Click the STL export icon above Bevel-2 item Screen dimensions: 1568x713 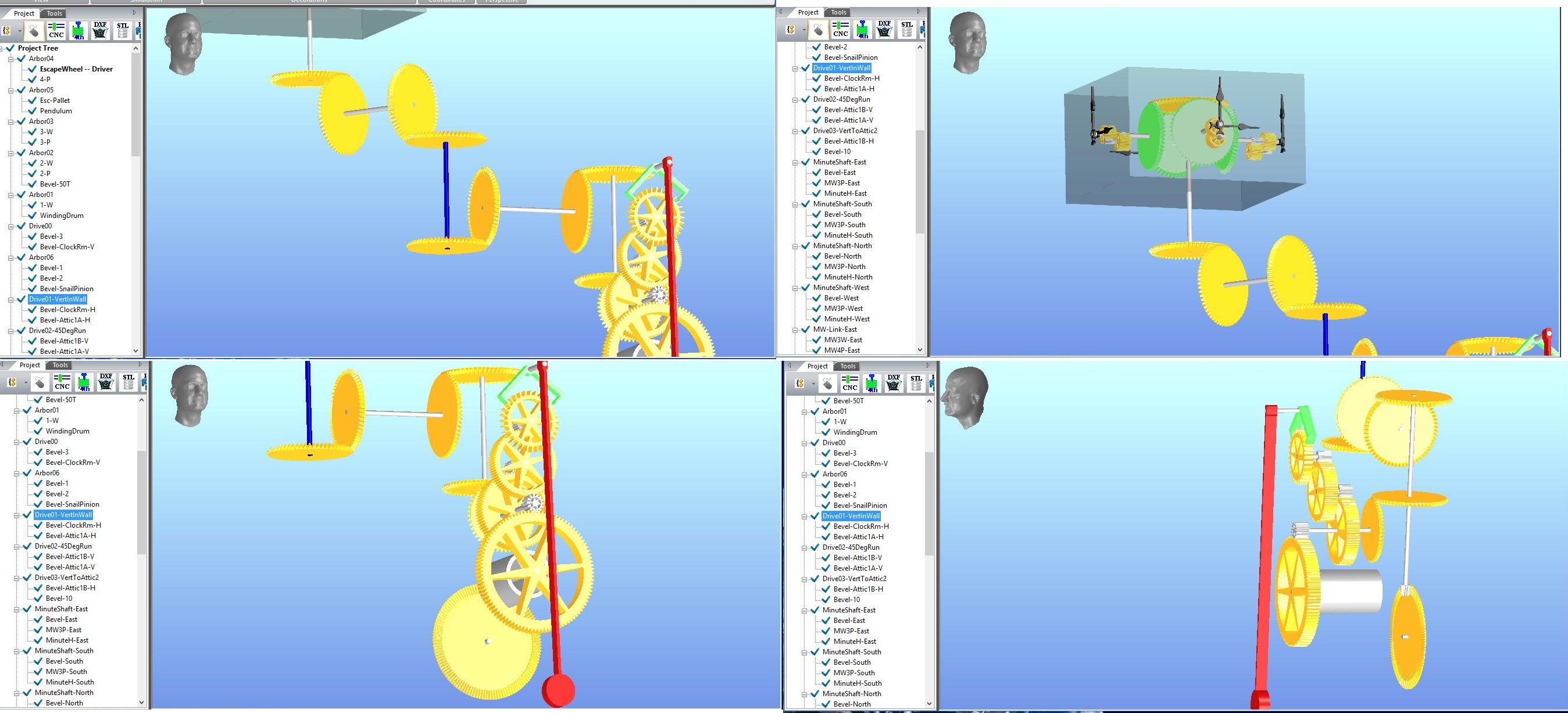point(906,29)
